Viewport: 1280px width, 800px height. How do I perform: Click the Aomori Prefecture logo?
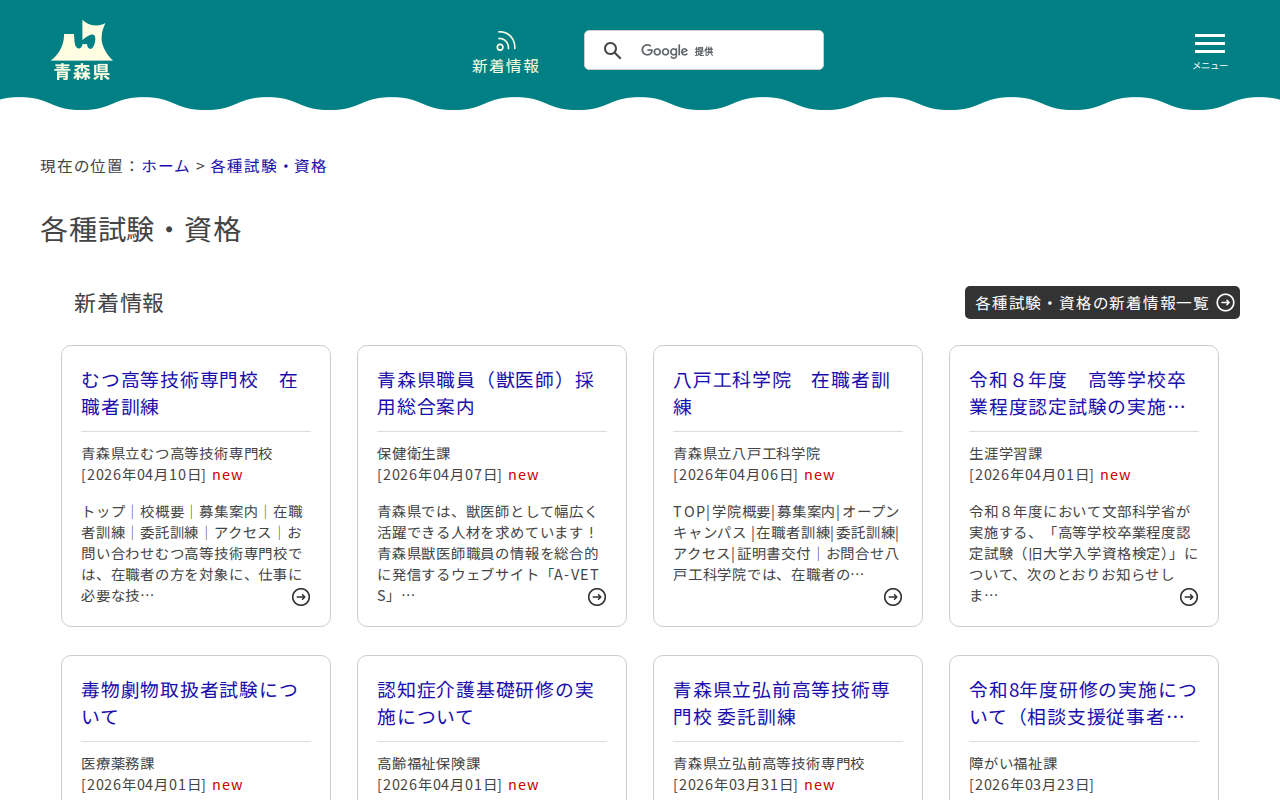82,50
